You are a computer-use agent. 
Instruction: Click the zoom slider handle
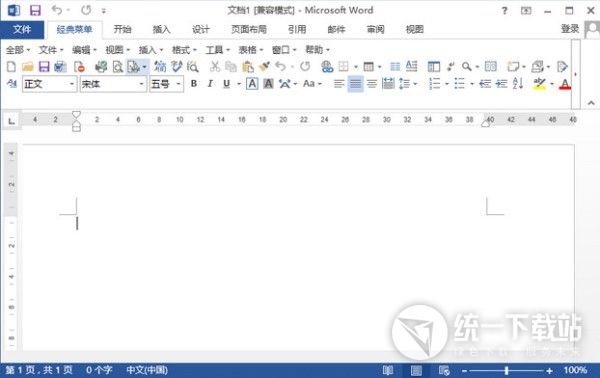pyautogui.click(x=506, y=370)
